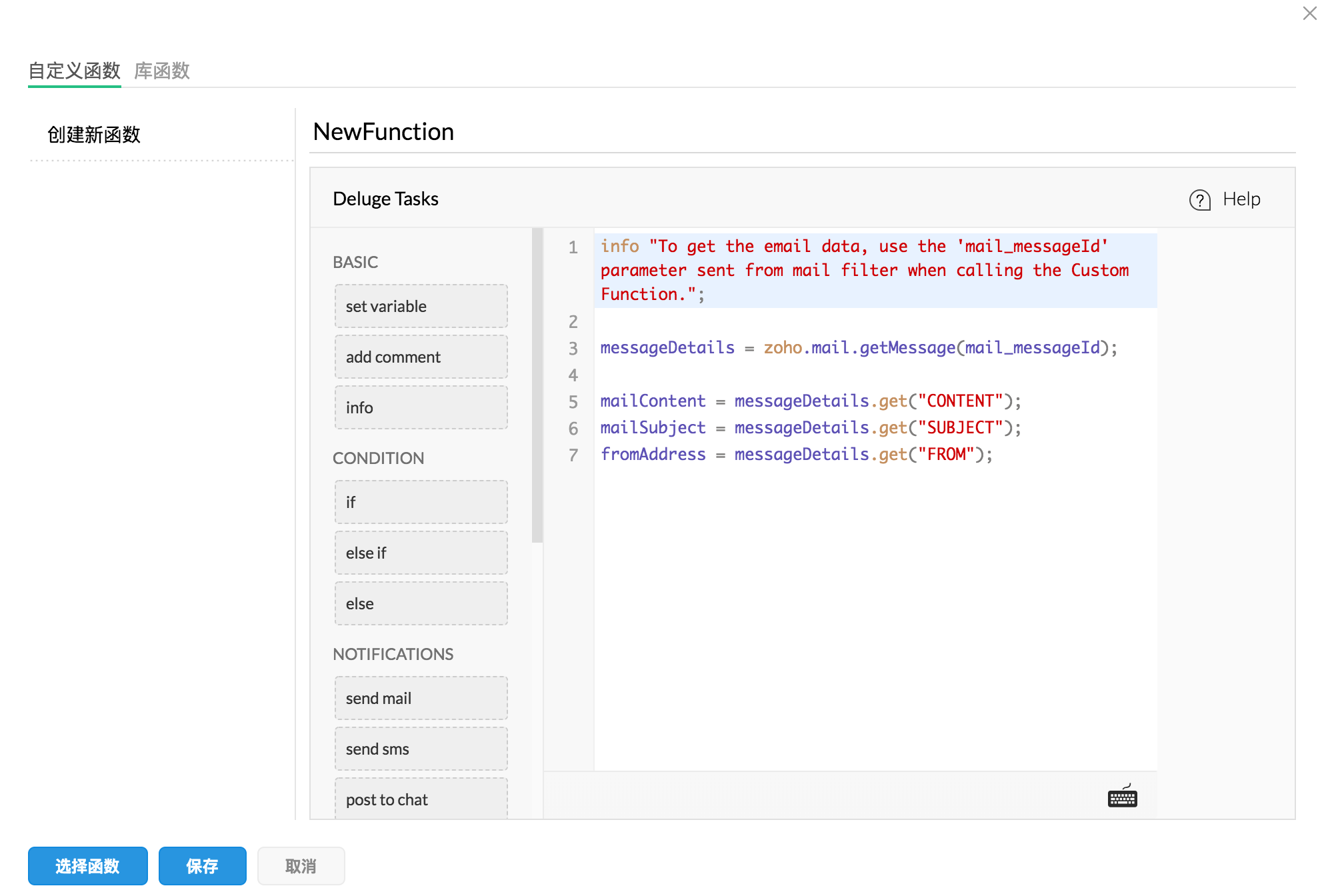This screenshot has height=896, width=1324.
Task: Select the send sms notification block
Action: point(421,749)
